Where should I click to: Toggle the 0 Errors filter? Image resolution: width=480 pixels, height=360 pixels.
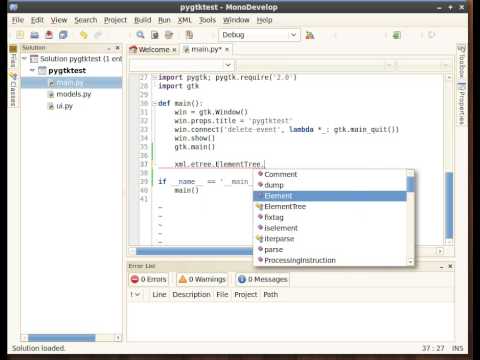pos(149,279)
